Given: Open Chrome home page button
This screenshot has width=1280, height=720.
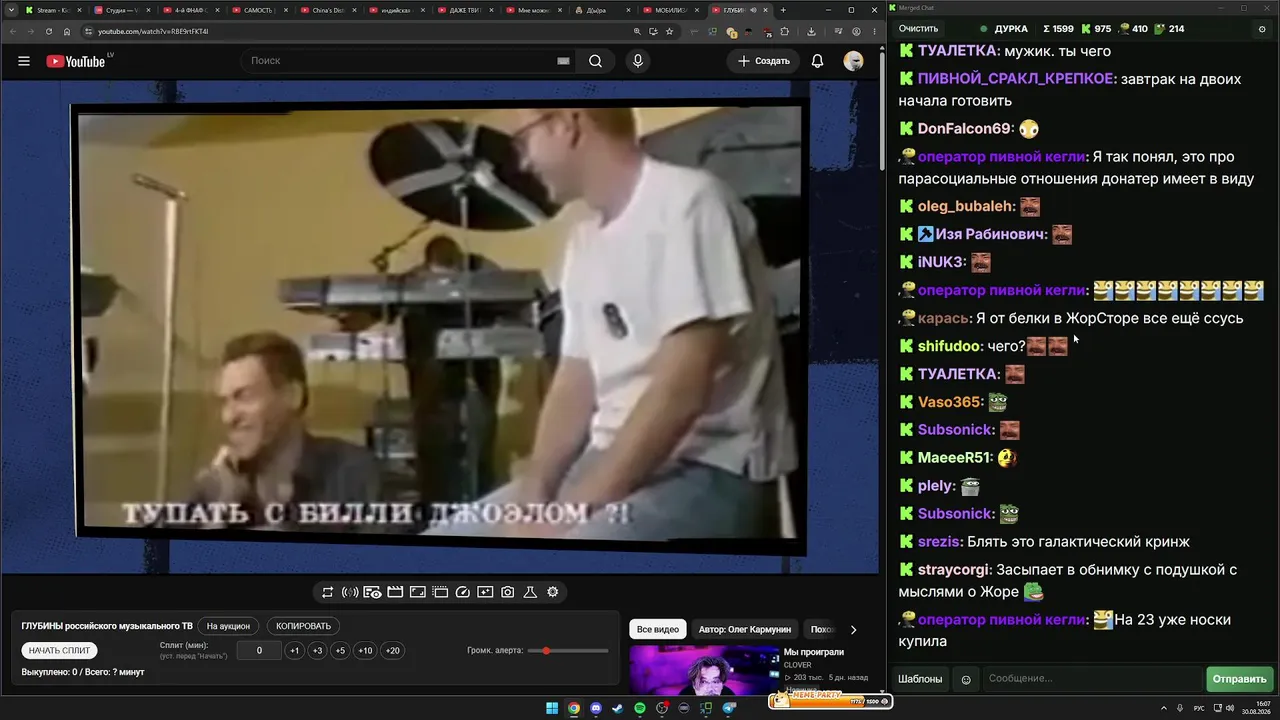Looking at the screenshot, I should pyautogui.click(x=67, y=31).
